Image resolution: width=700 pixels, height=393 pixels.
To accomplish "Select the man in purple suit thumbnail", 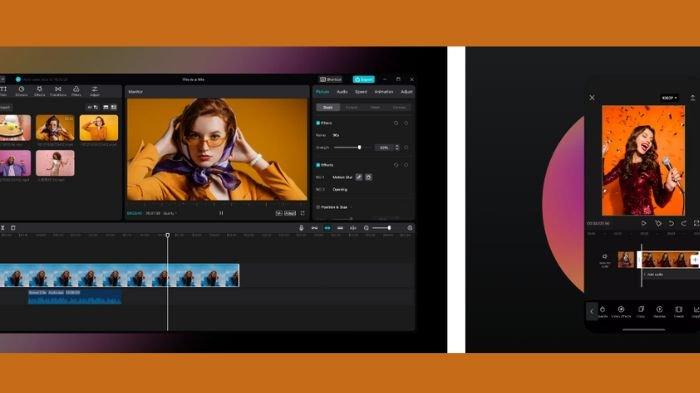I will pyautogui.click(x=15, y=163).
